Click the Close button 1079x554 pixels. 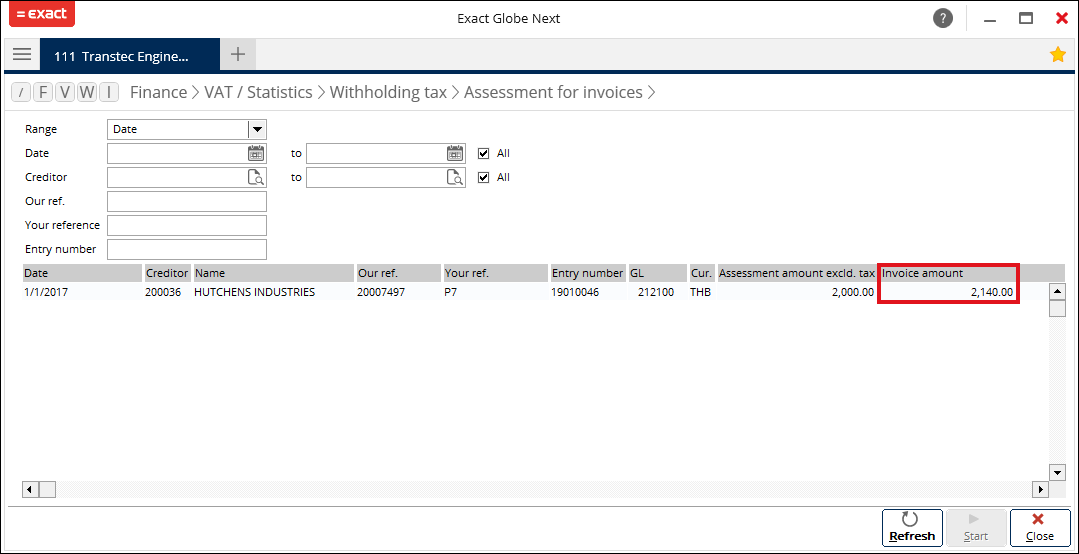point(1040,528)
